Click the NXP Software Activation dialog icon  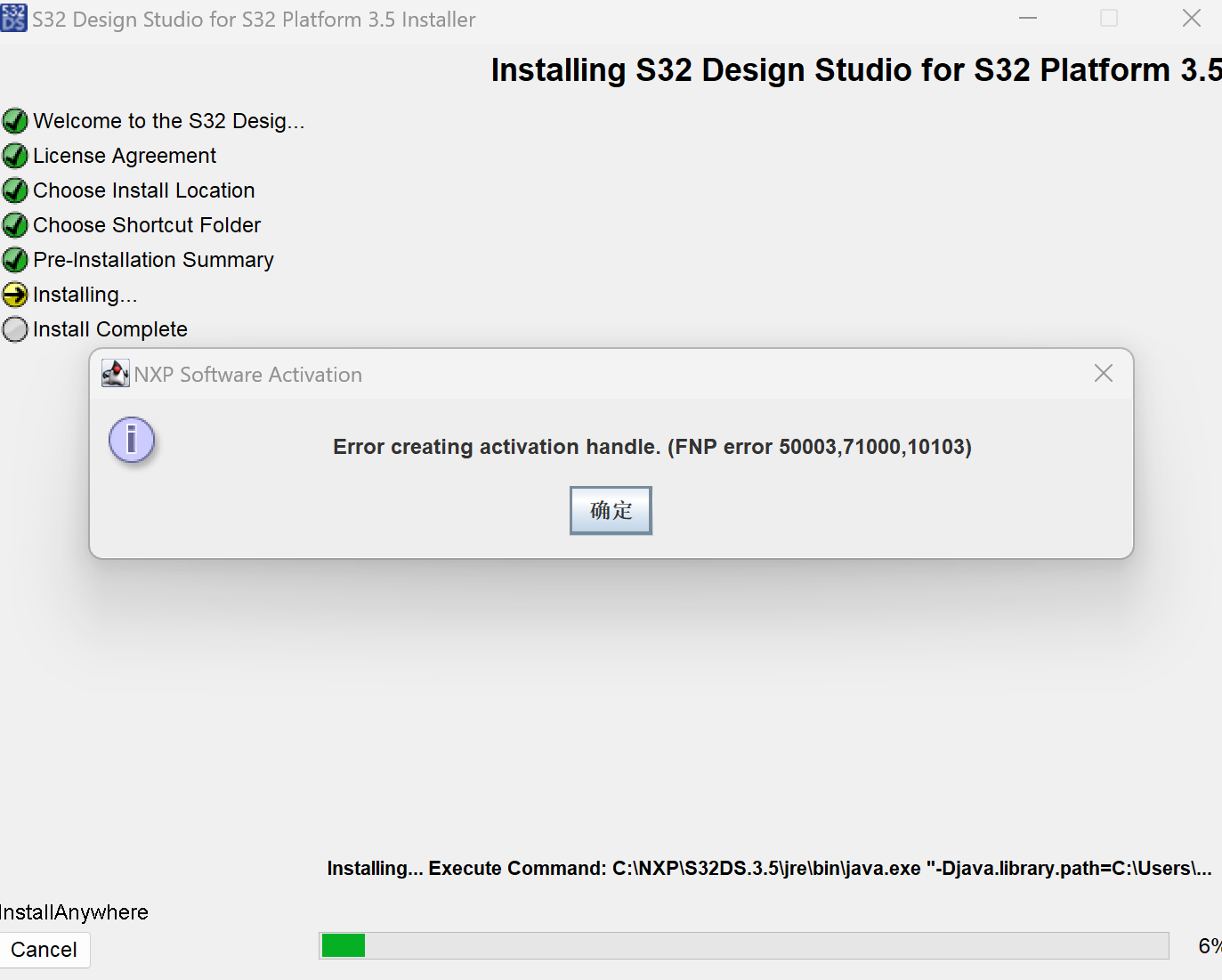point(115,373)
